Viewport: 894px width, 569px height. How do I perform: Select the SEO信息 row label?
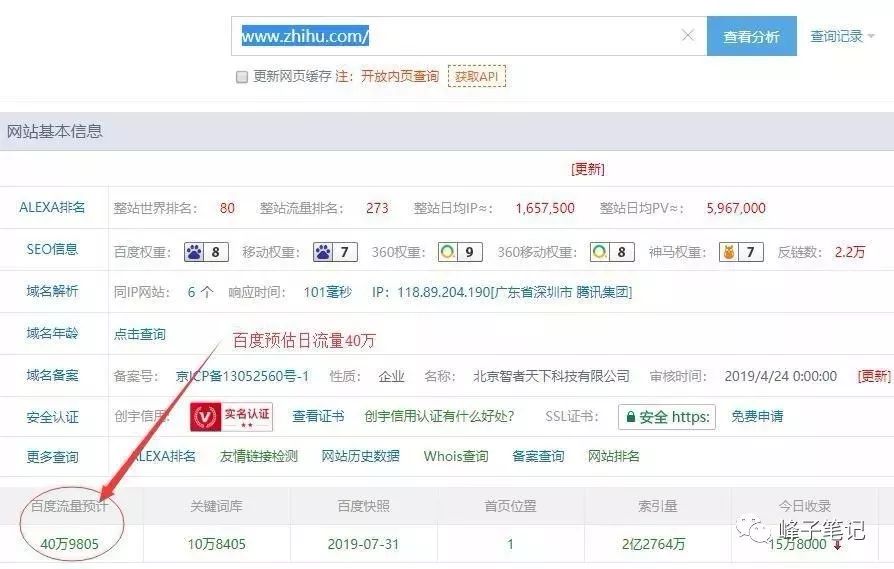(52, 249)
